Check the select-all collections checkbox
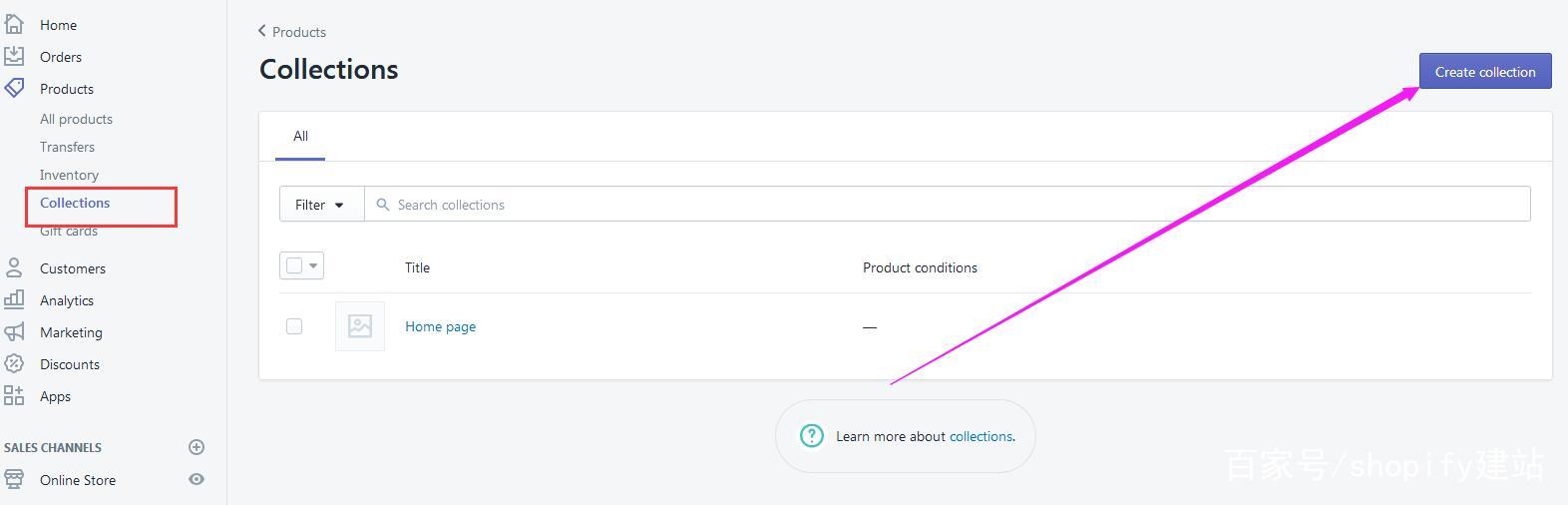This screenshot has width=1568, height=505. pyautogui.click(x=294, y=265)
